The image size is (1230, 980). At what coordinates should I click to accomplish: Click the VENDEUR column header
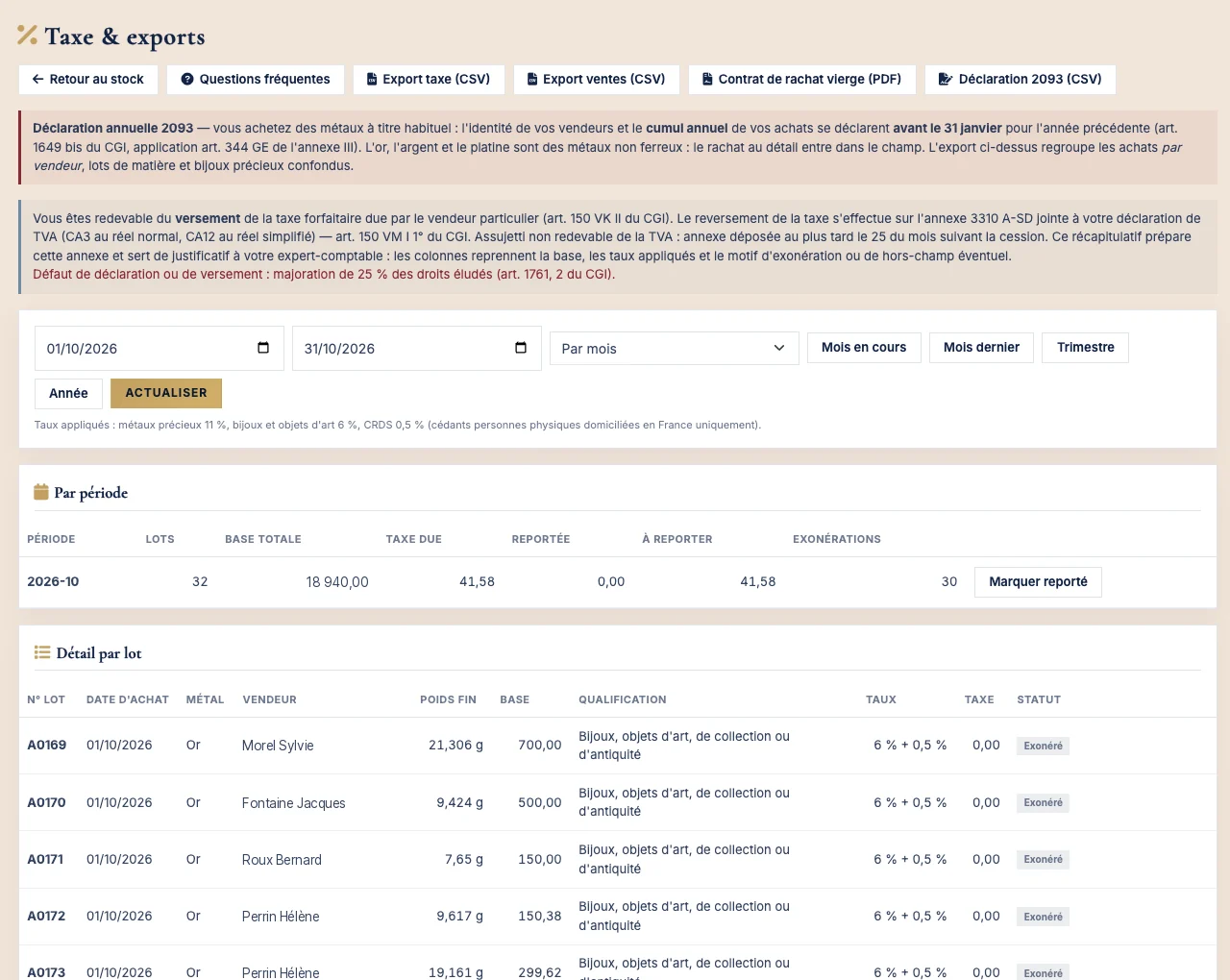click(x=269, y=699)
